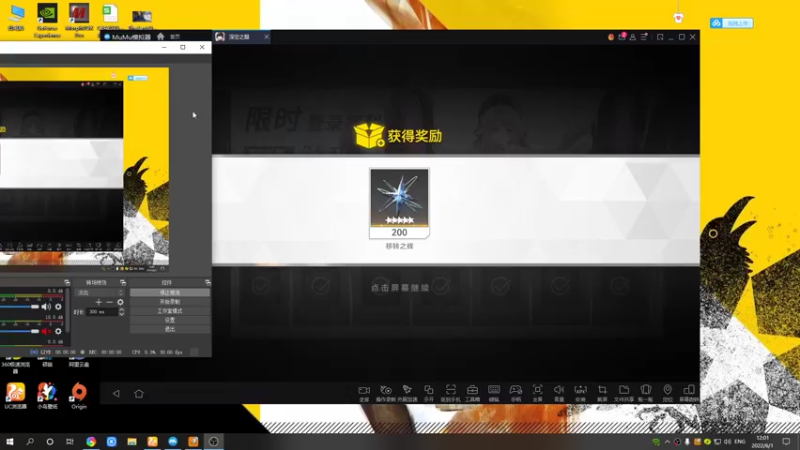The image size is (800, 450).
Task: Mute the first OBS audio channel speaker
Action: point(46,307)
